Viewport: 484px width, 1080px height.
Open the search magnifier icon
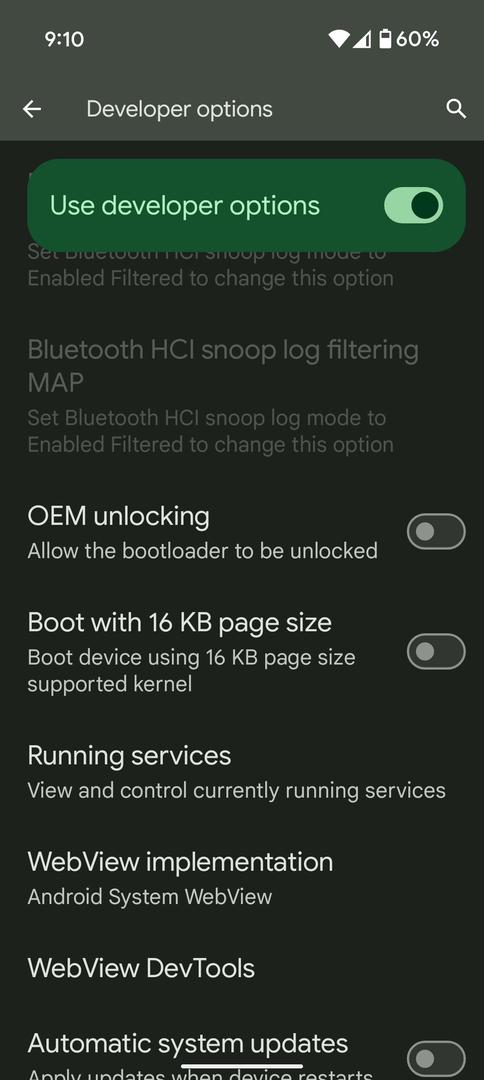456,109
